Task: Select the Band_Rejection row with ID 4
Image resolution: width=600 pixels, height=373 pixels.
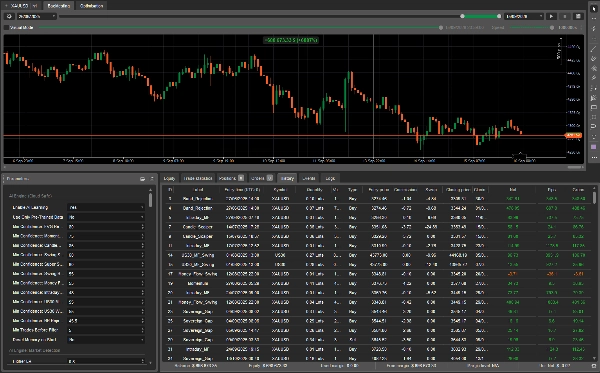Action: click(x=377, y=208)
